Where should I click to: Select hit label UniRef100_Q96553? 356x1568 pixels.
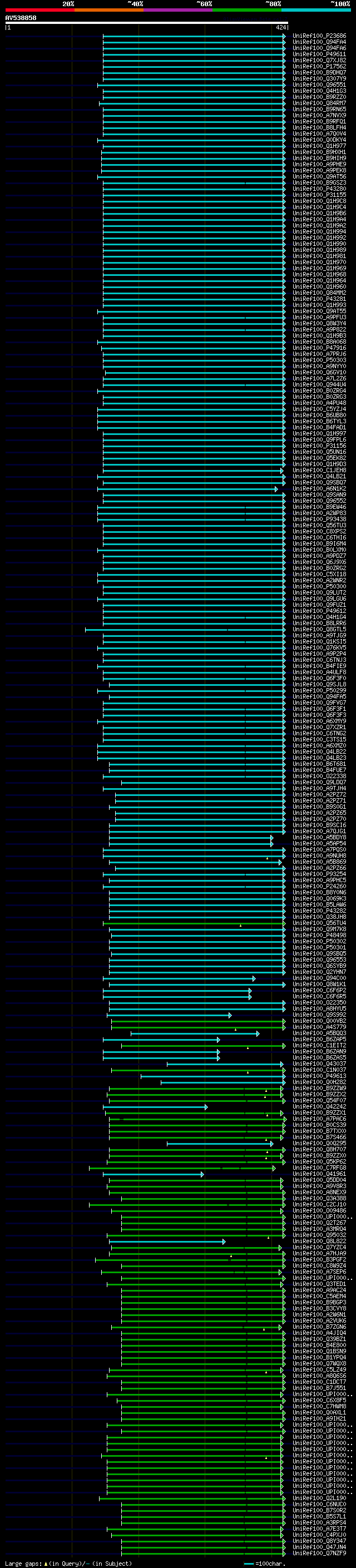click(x=319, y=960)
